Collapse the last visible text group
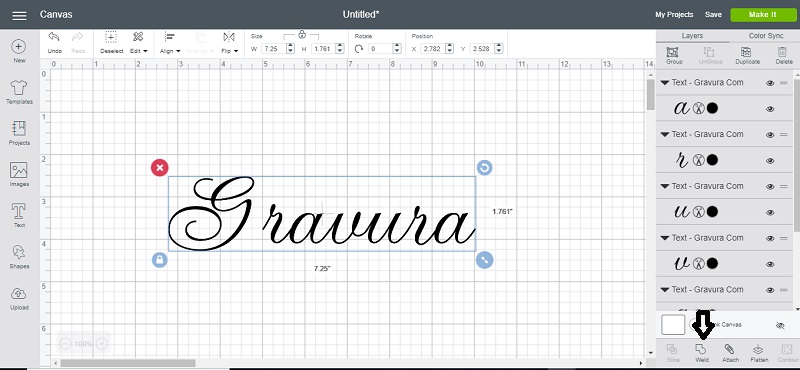Viewport: 800px width, 370px height. (x=665, y=289)
